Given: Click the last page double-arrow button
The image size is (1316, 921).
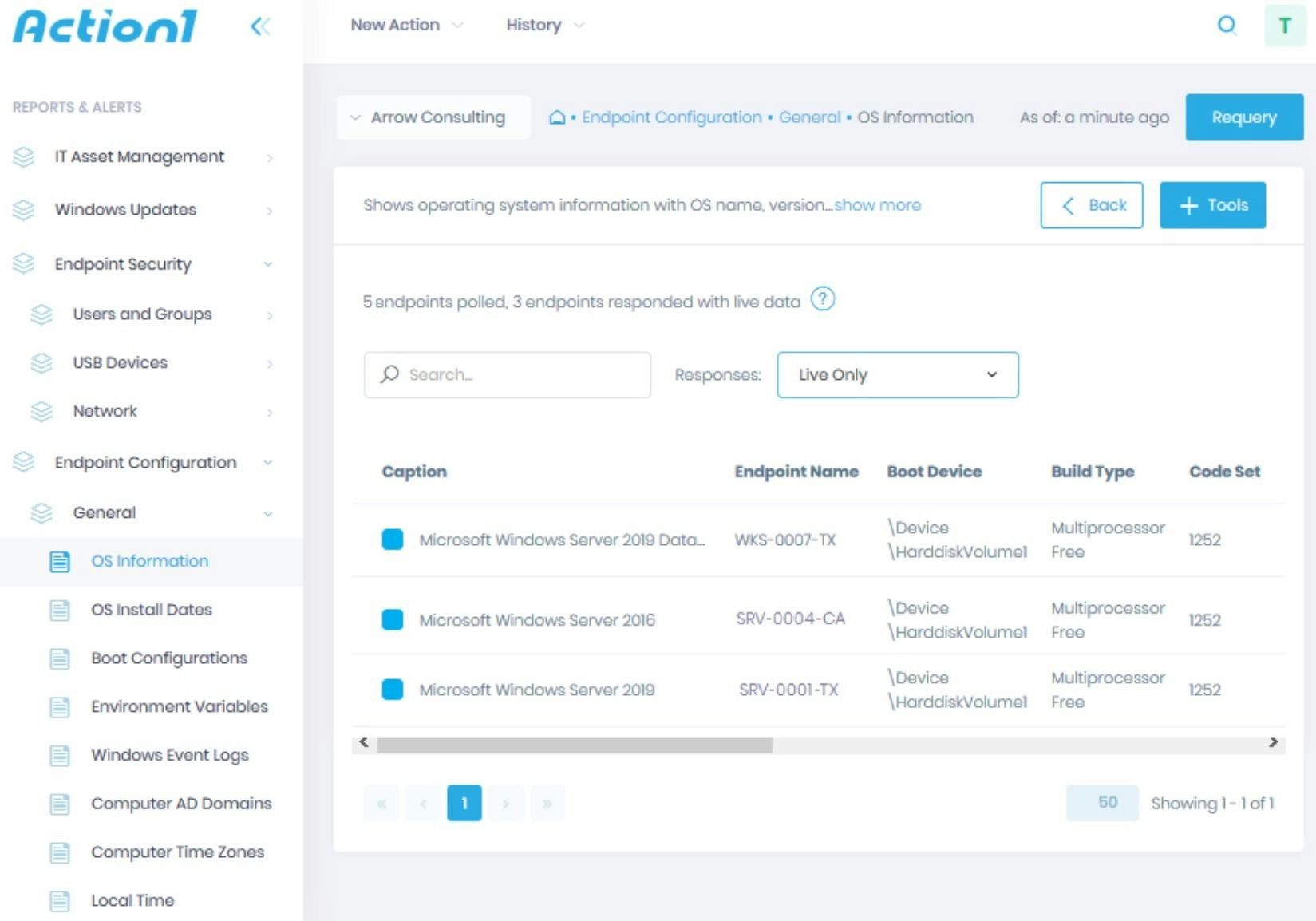Looking at the screenshot, I should [x=547, y=804].
